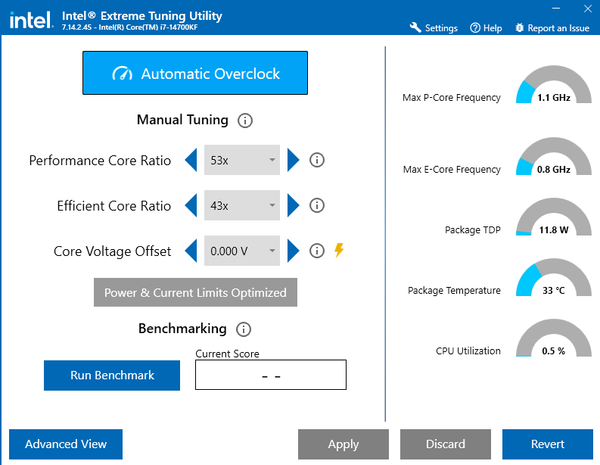Expand the Core Voltage Offset 0.000 V dropdown
The width and height of the screenshot is (600, 465).
tap(242, 251)
